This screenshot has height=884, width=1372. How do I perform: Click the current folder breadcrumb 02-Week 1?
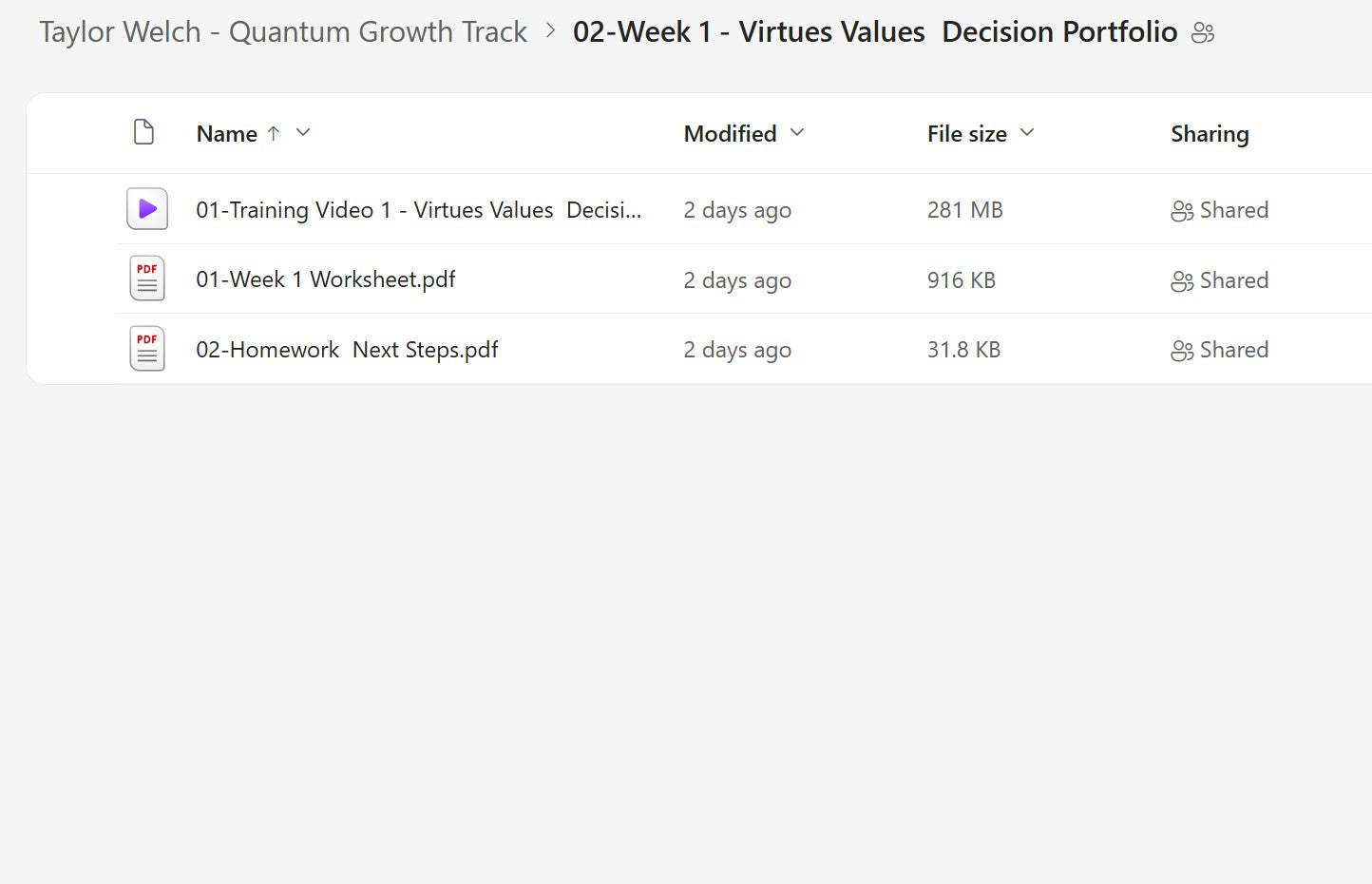pos(874,32)
